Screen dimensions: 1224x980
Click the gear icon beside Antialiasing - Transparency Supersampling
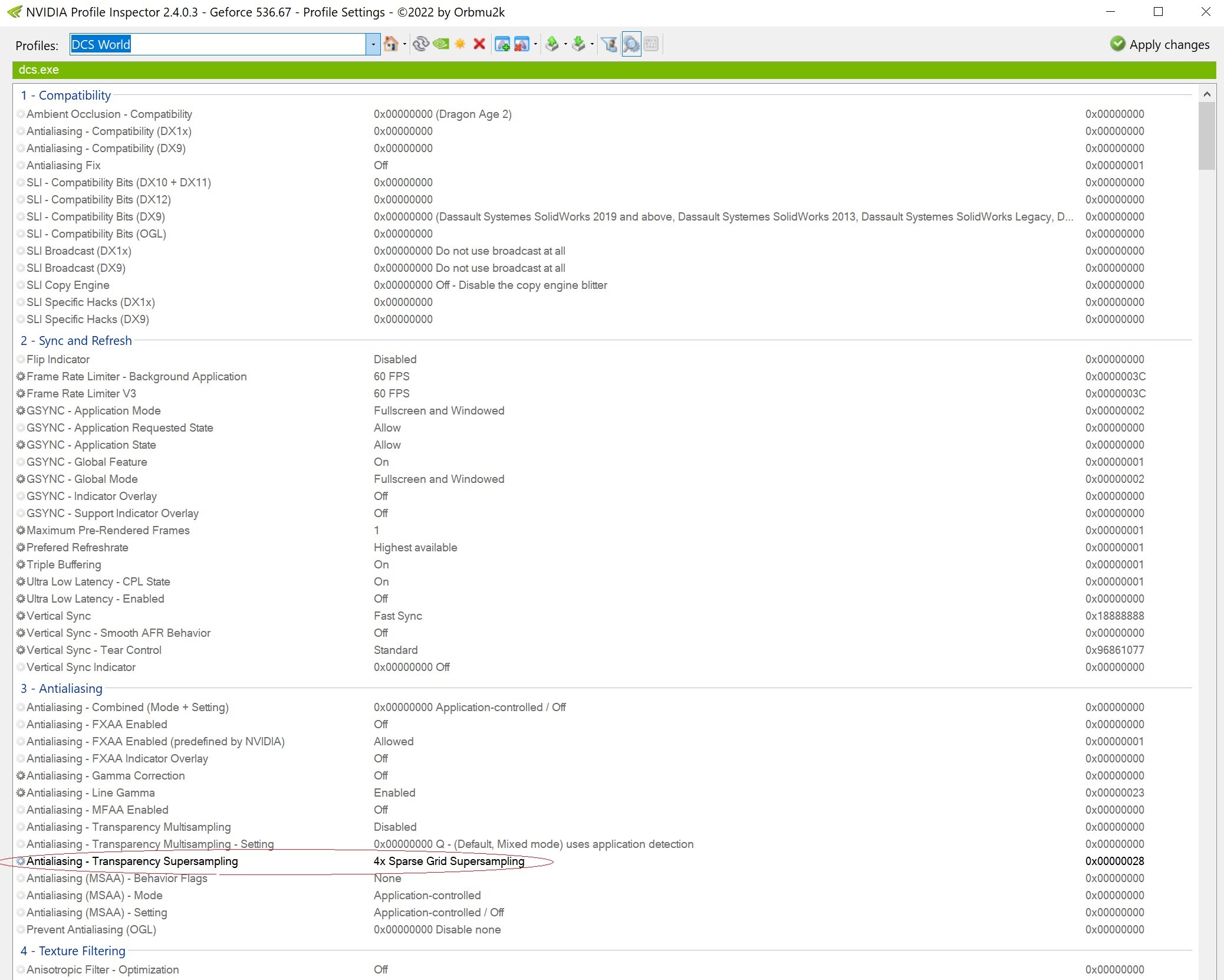point(21,861)
